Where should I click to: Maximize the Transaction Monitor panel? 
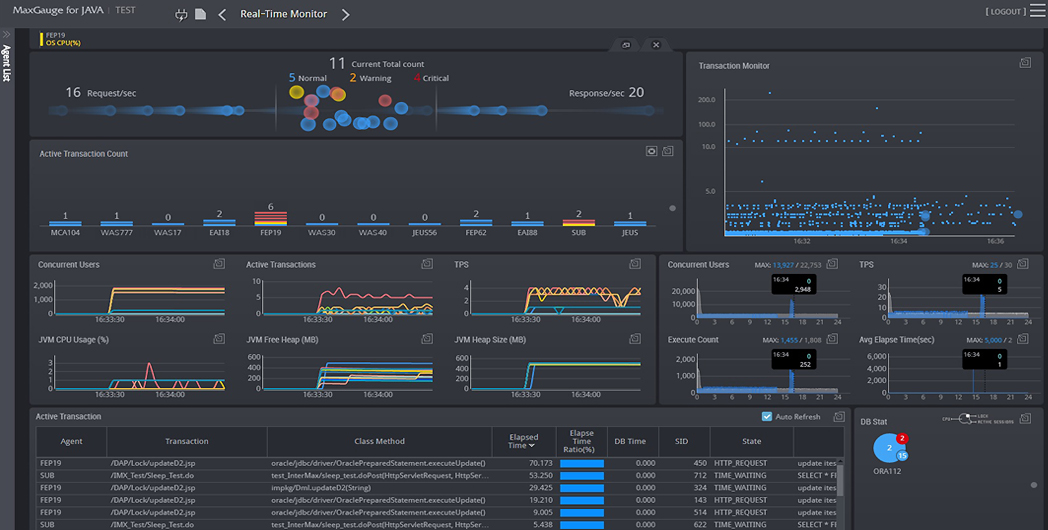[x=1025, y=63]
